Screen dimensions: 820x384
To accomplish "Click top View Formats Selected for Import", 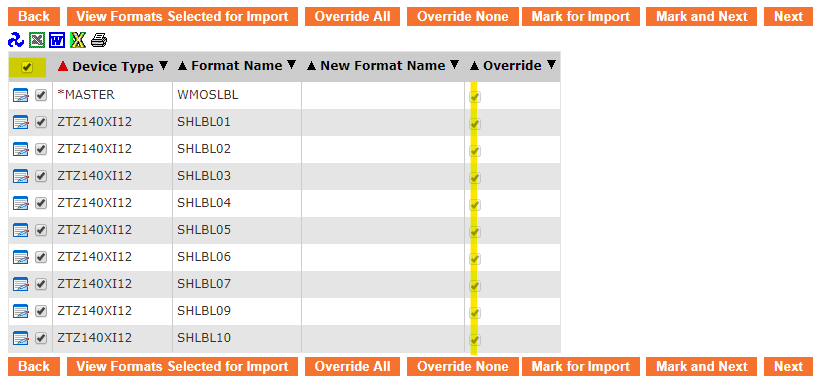I will (x=182, y=17).
